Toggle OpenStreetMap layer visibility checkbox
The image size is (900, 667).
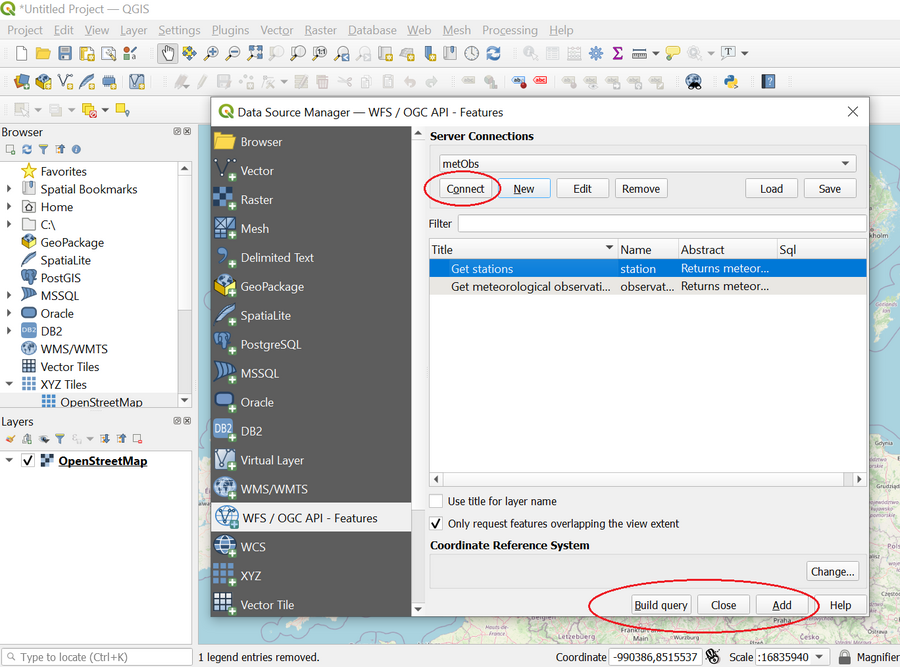click(28, 461)
